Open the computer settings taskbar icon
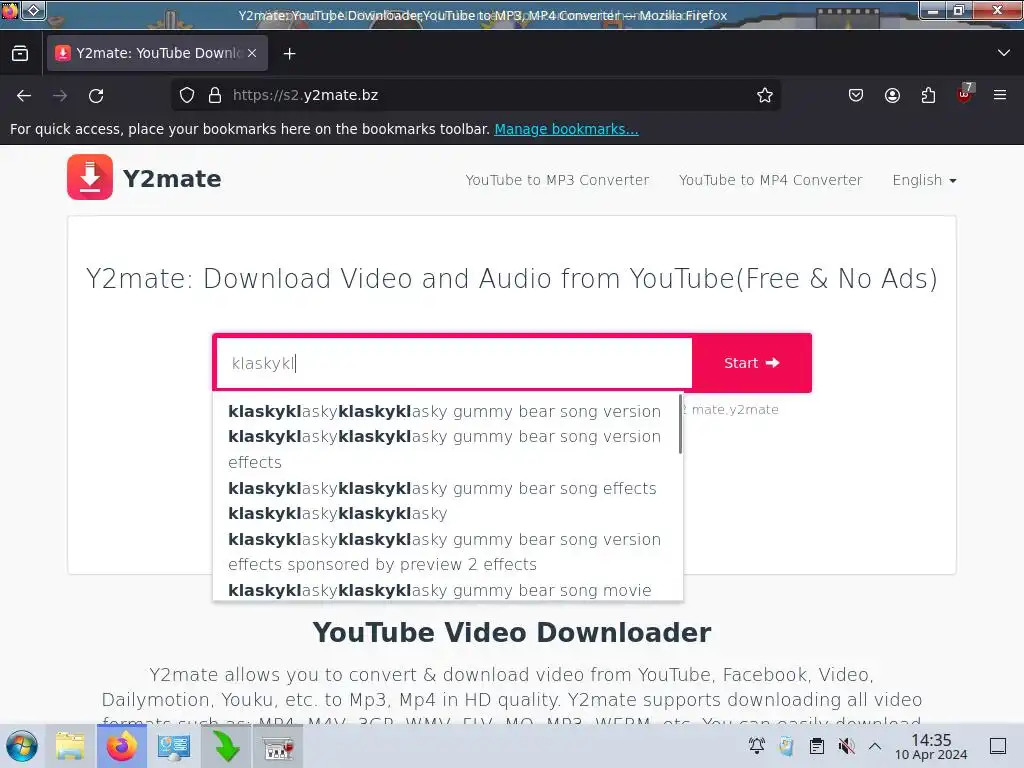This screenshot has height=768, width=1024. (174, 746)
